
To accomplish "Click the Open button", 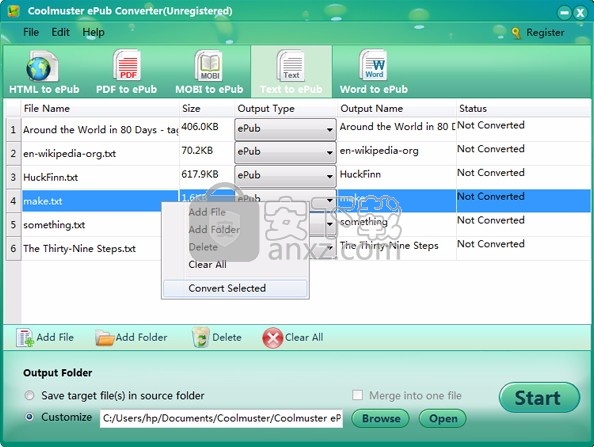I will [x=443, y=419].
